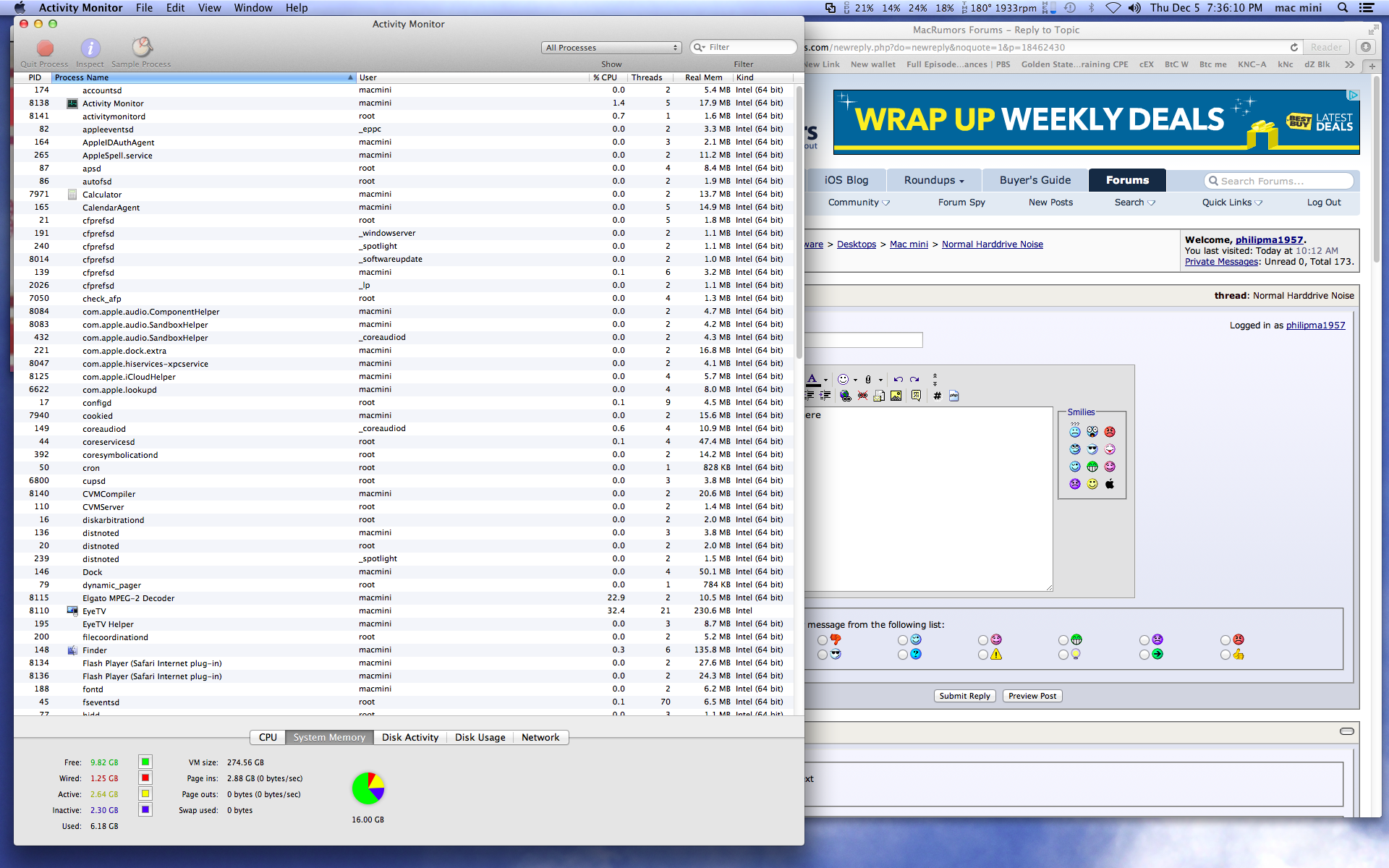Open the Normal Harddrive Noise breadcrumb link

point(993,244)
